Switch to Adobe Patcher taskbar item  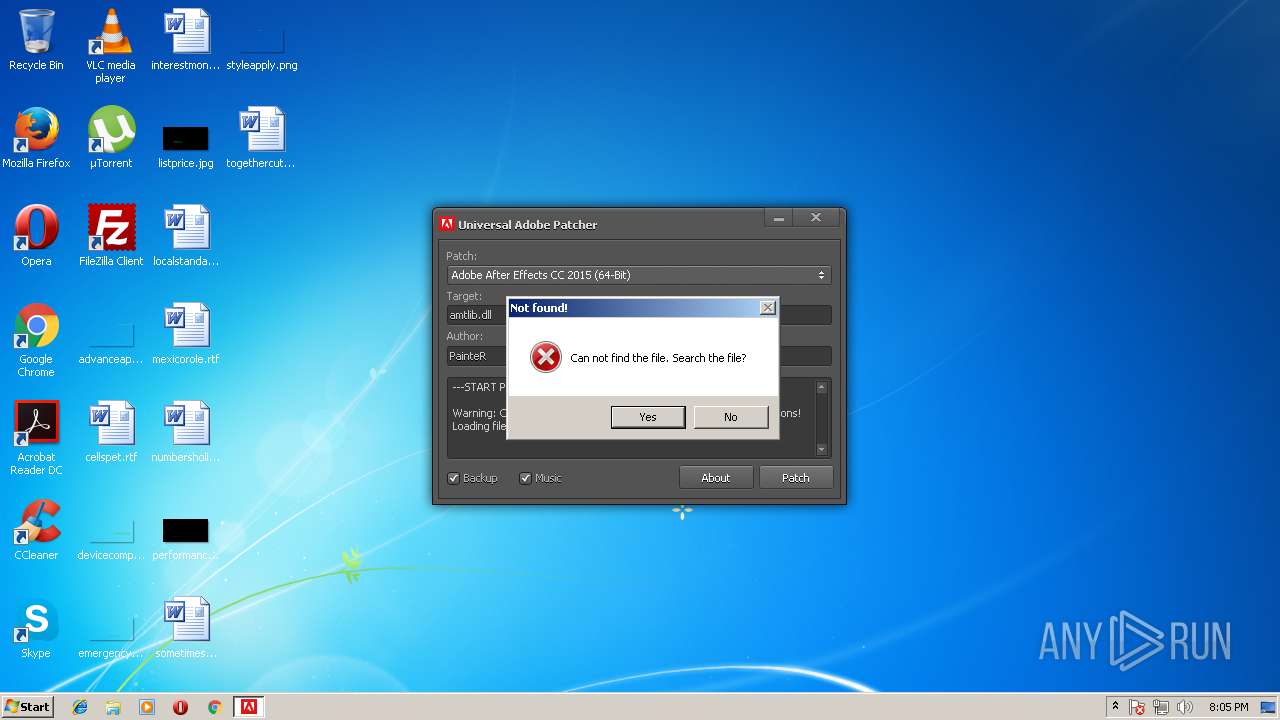(x=248, y=707)
